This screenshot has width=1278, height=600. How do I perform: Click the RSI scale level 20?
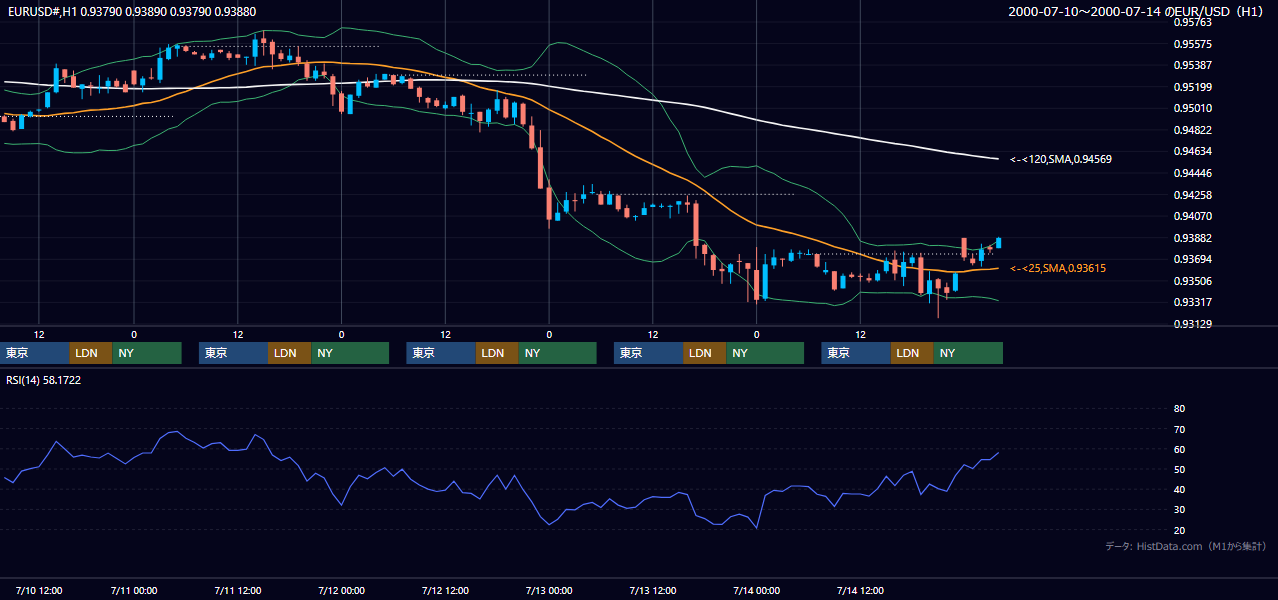click(1179, 530)
